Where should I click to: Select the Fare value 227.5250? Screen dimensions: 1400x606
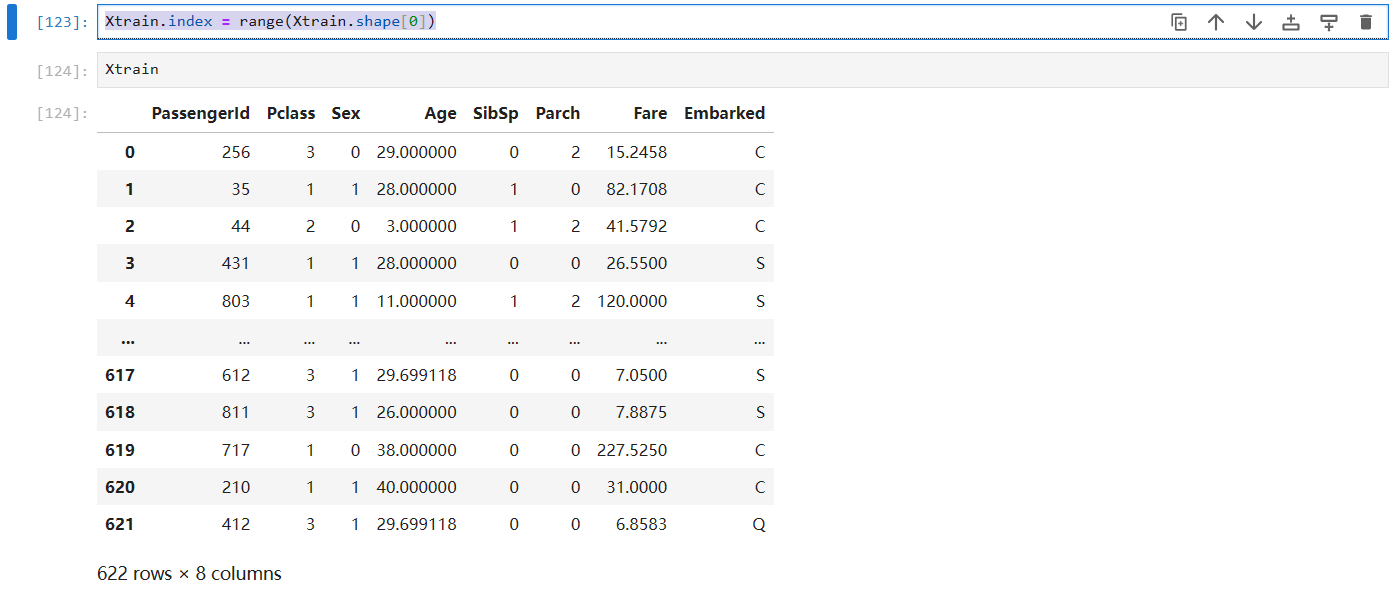tap(633, 450)
